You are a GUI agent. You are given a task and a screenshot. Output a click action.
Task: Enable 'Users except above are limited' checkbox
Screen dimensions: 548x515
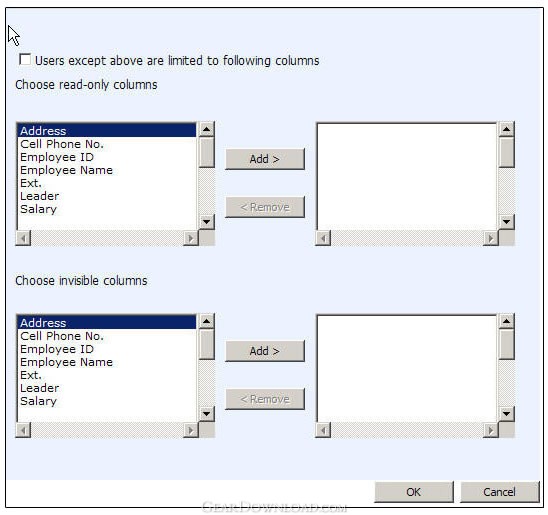point(25,59)
